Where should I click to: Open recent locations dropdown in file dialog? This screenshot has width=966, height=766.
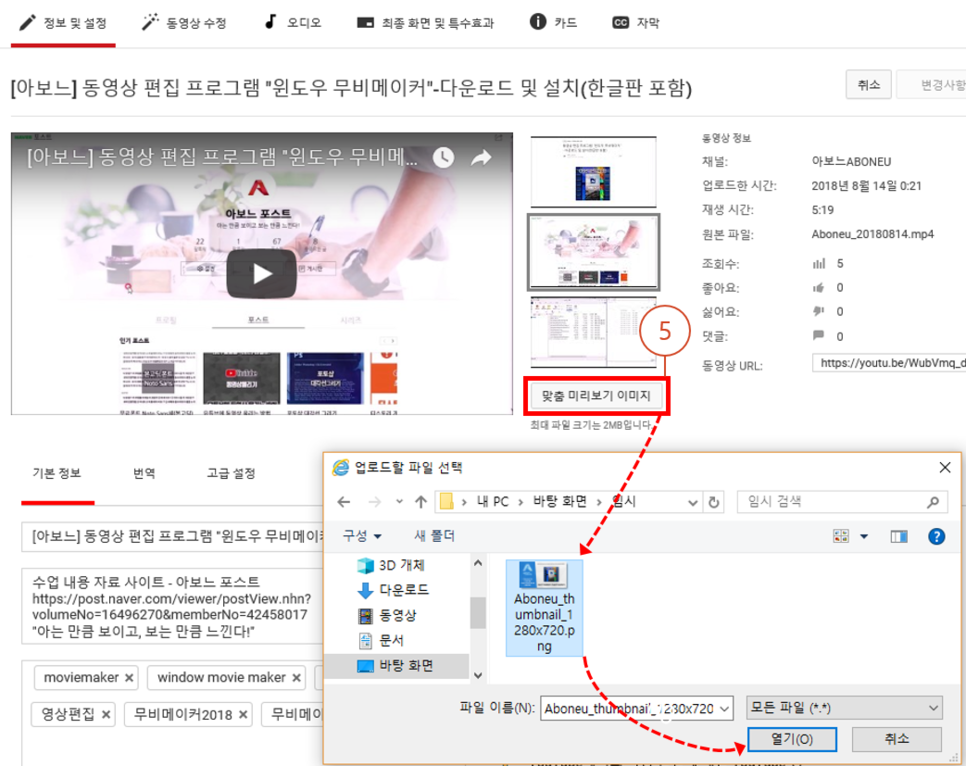(399, 502)
